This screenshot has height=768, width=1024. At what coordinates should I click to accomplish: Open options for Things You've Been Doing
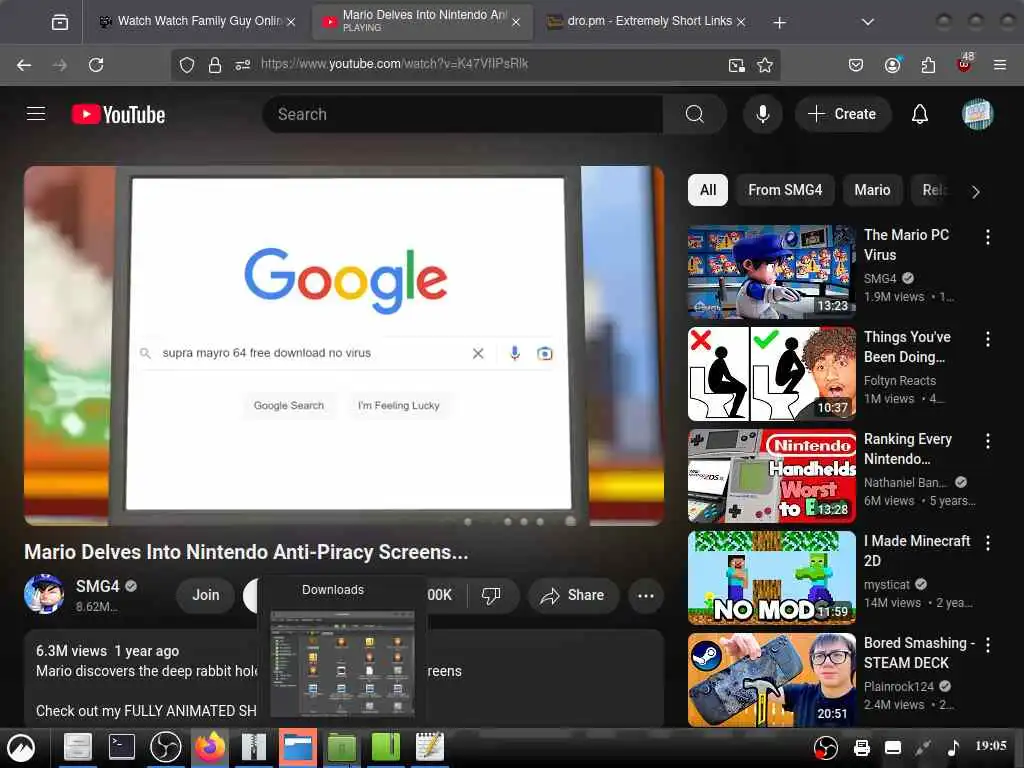point(988,338)
